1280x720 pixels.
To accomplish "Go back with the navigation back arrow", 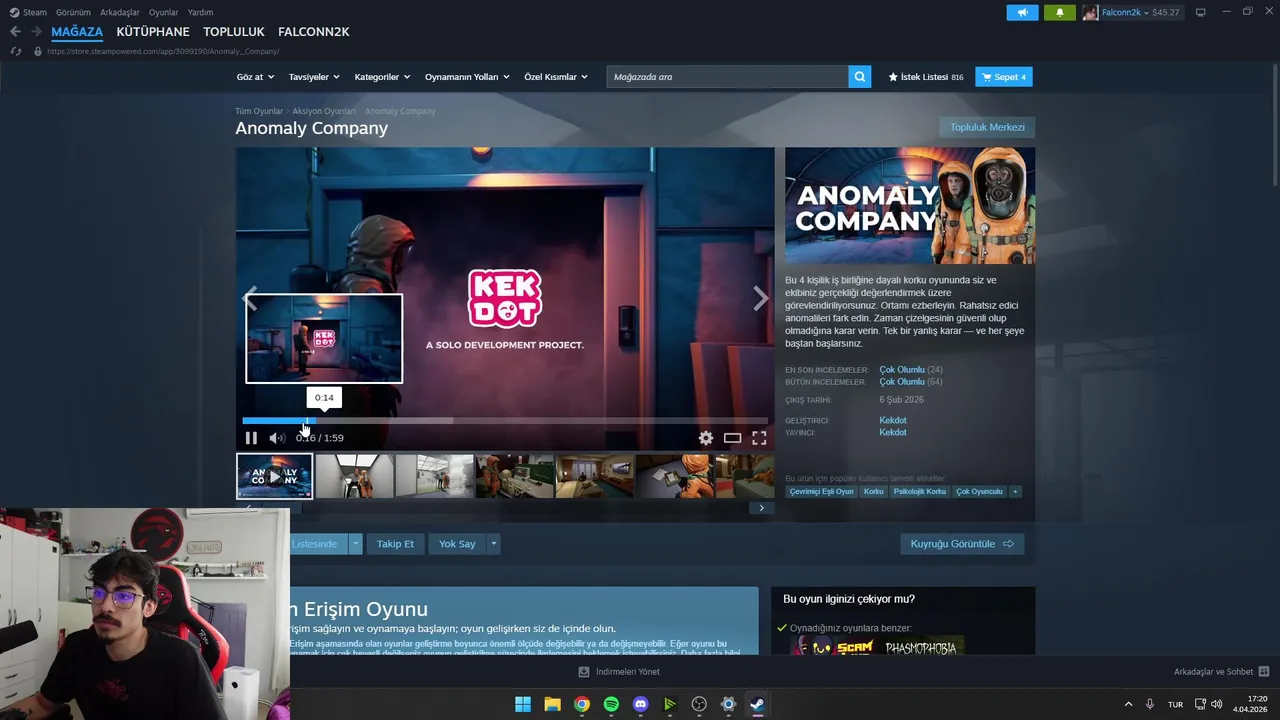I will [x=15, y=32].
